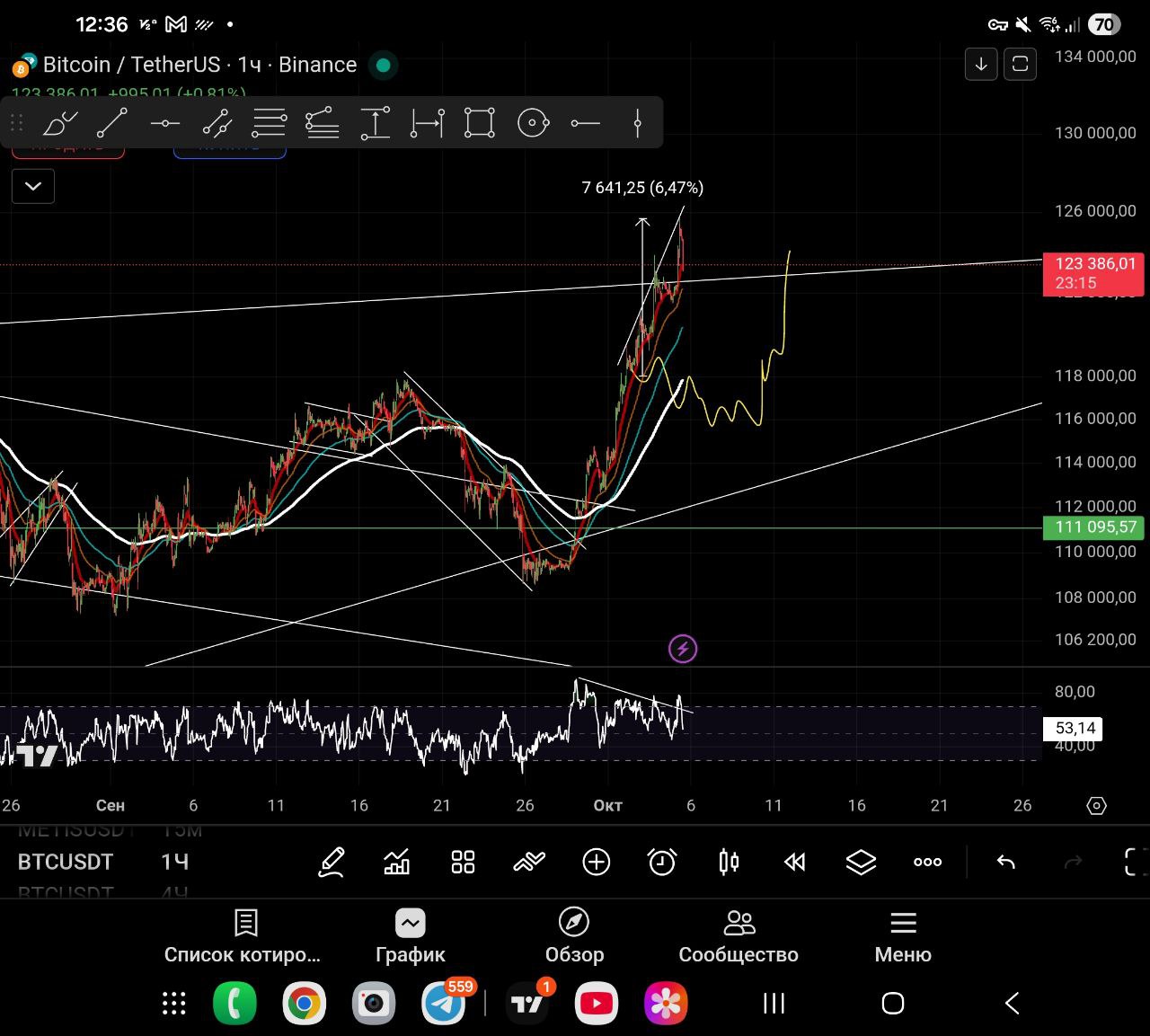Screen dimensions: 1150x1036
Task: Pick the circle drawing tool
Action: (x=533, y=122)
